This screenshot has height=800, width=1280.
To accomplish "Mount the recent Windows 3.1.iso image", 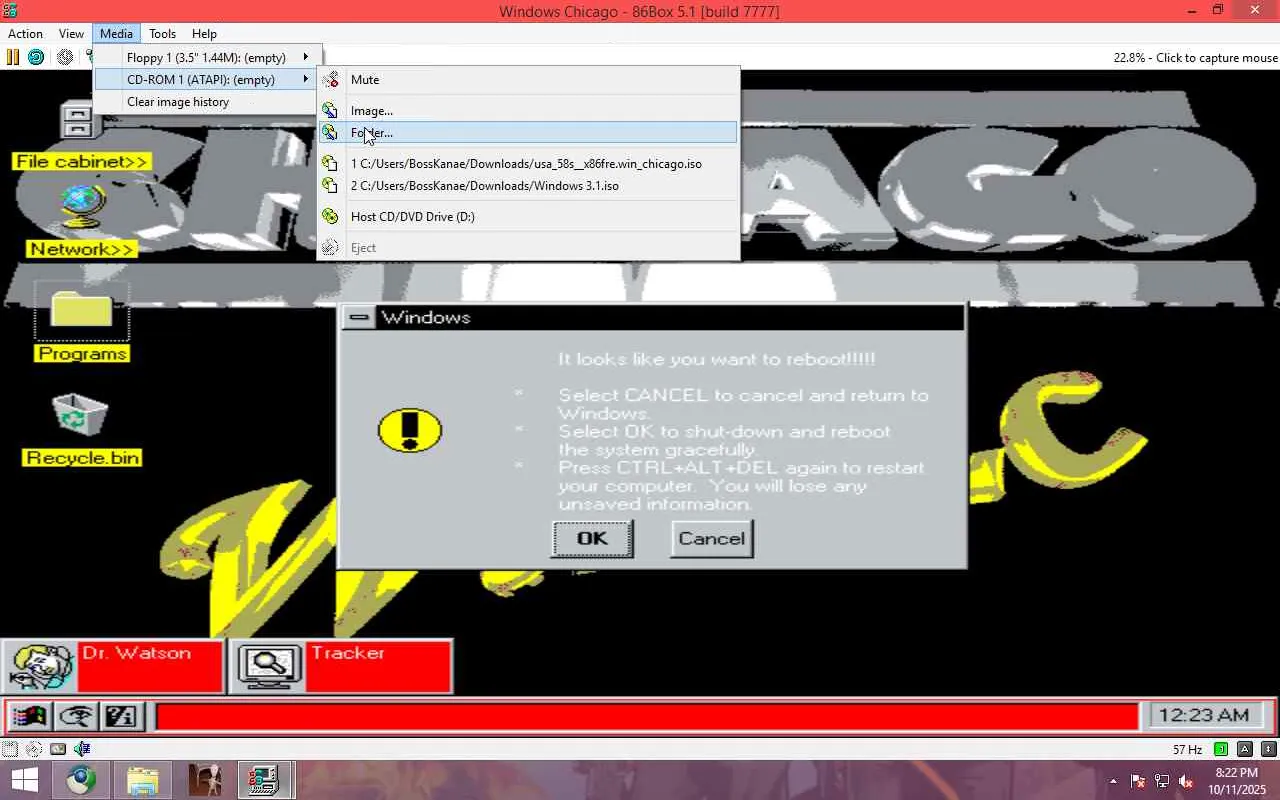I will click(528, 185).
